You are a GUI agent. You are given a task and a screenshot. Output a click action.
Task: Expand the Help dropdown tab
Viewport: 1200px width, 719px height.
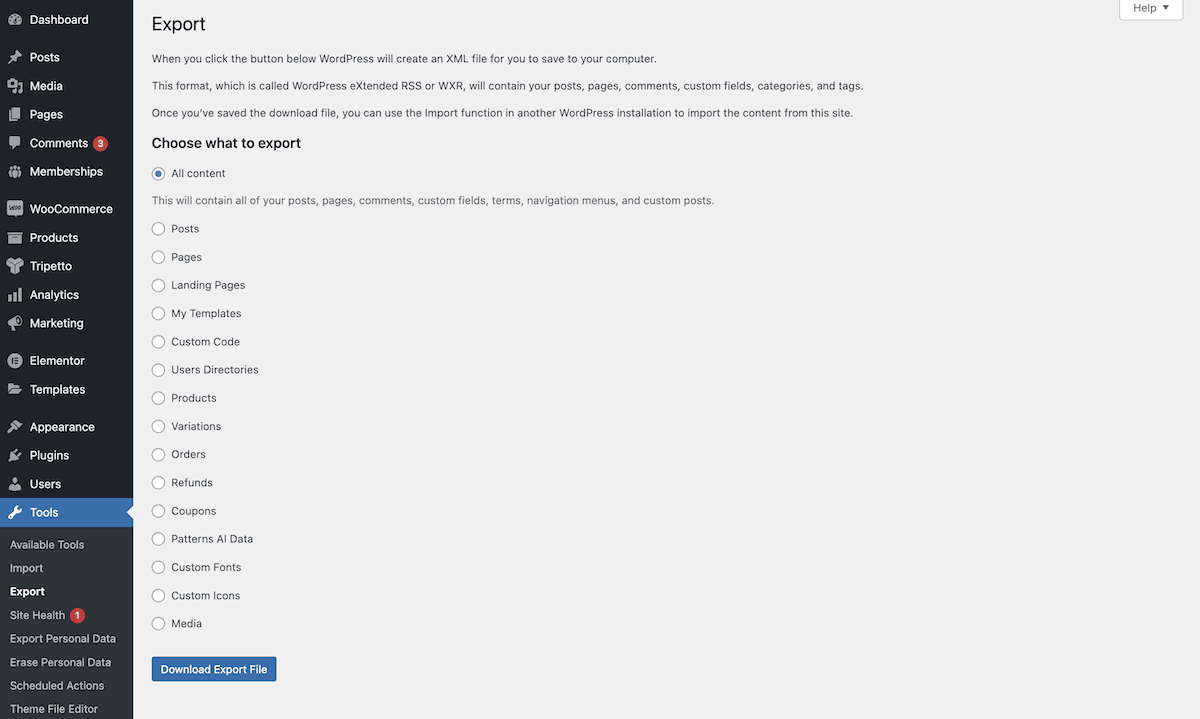click(1151, 9)
